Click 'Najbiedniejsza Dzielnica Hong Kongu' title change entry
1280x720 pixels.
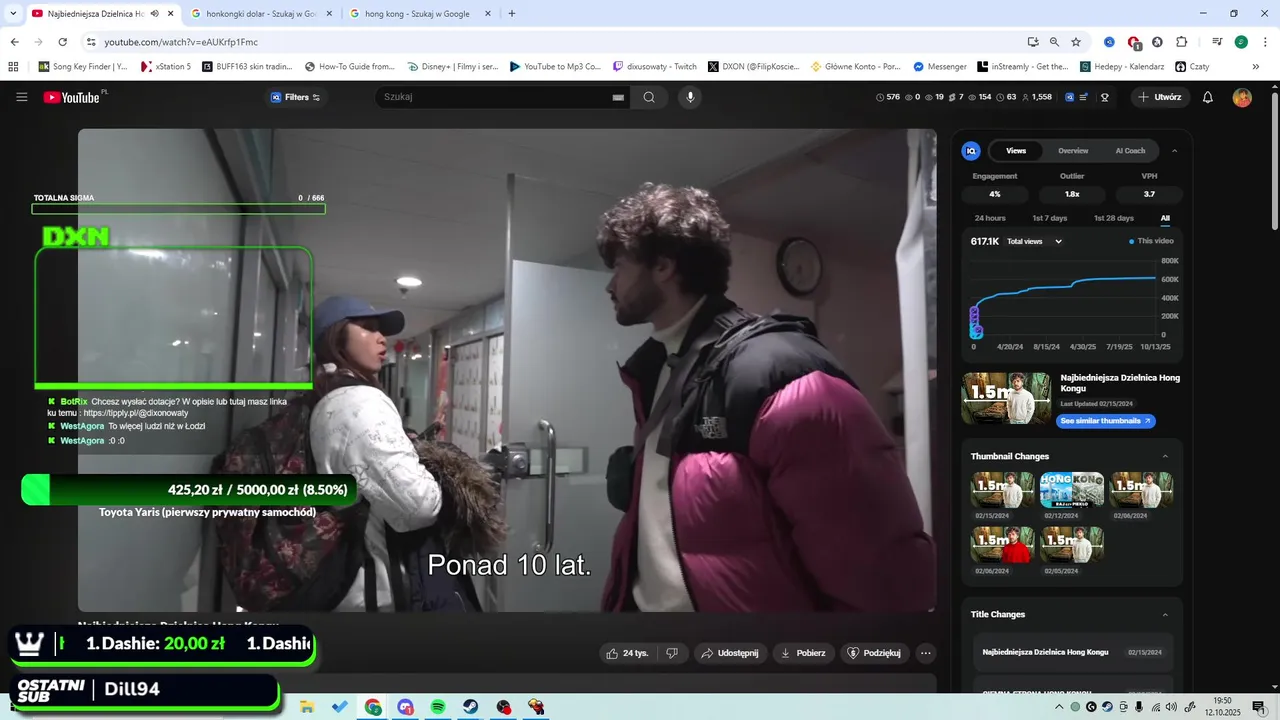(x=1073, y=652)
